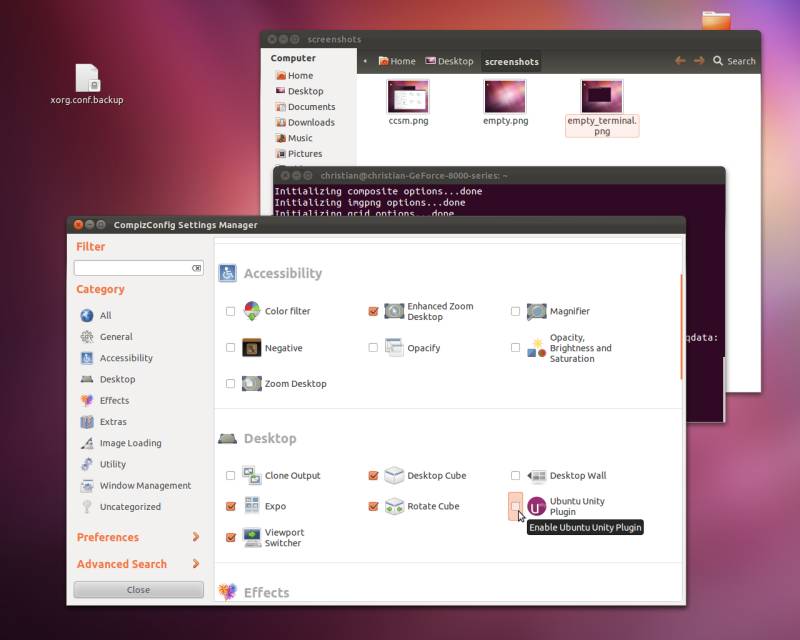Screen dimensions: 800x640
Task: Disable the Enhanced Zoom Desktop checkbox
Action: point(373,311)
